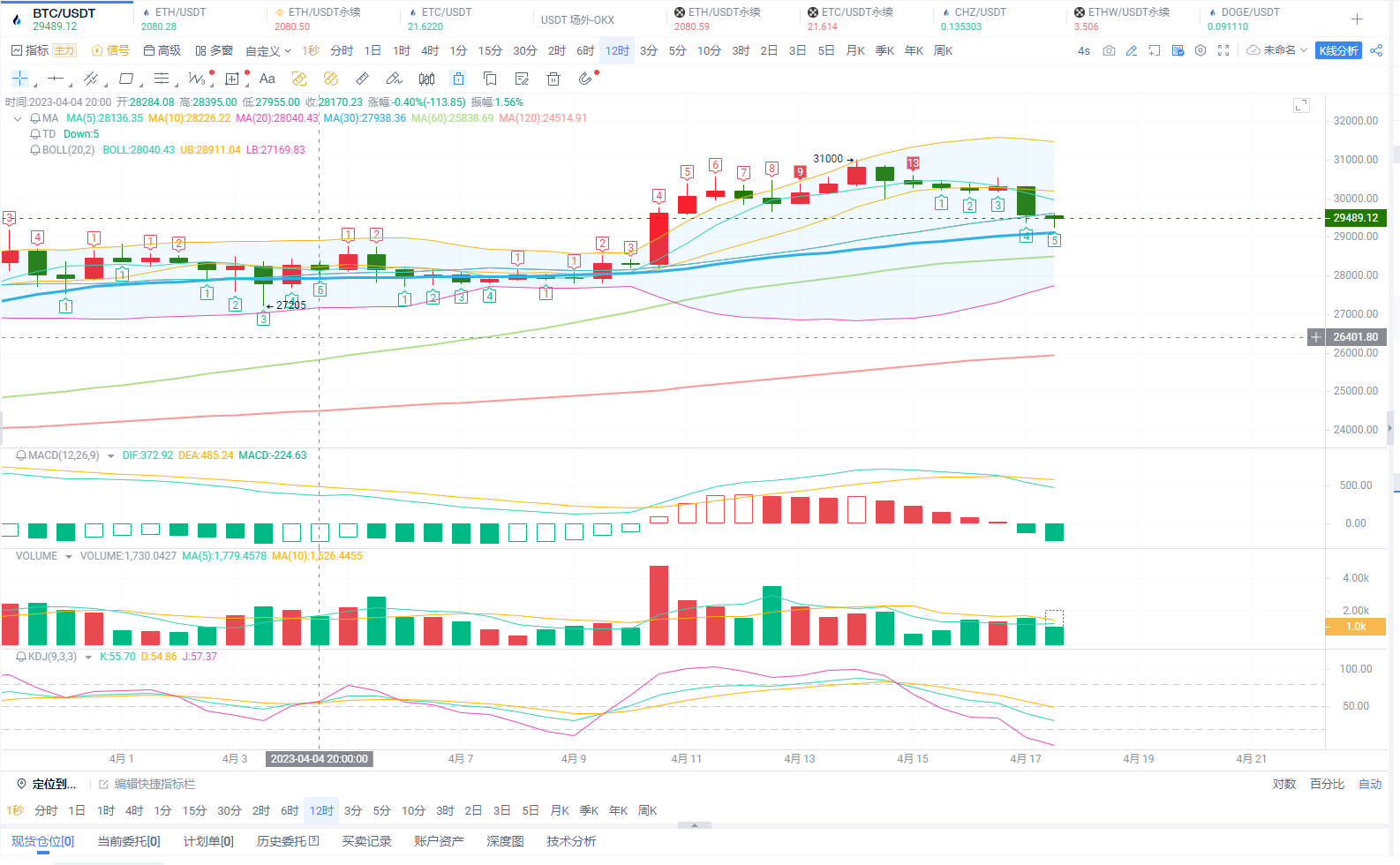Select the plain ruler measure tool
The width and height of the screenshot is (1400, 865).
click(363, 79)
